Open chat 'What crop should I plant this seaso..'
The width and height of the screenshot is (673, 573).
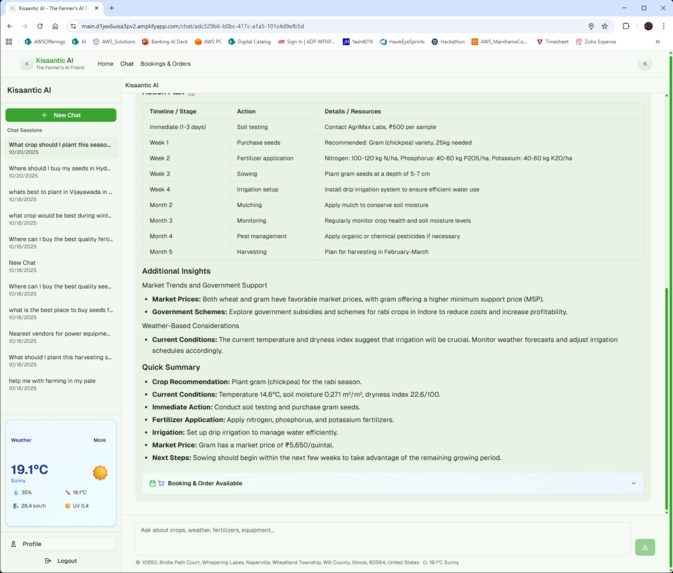(61, 148)
